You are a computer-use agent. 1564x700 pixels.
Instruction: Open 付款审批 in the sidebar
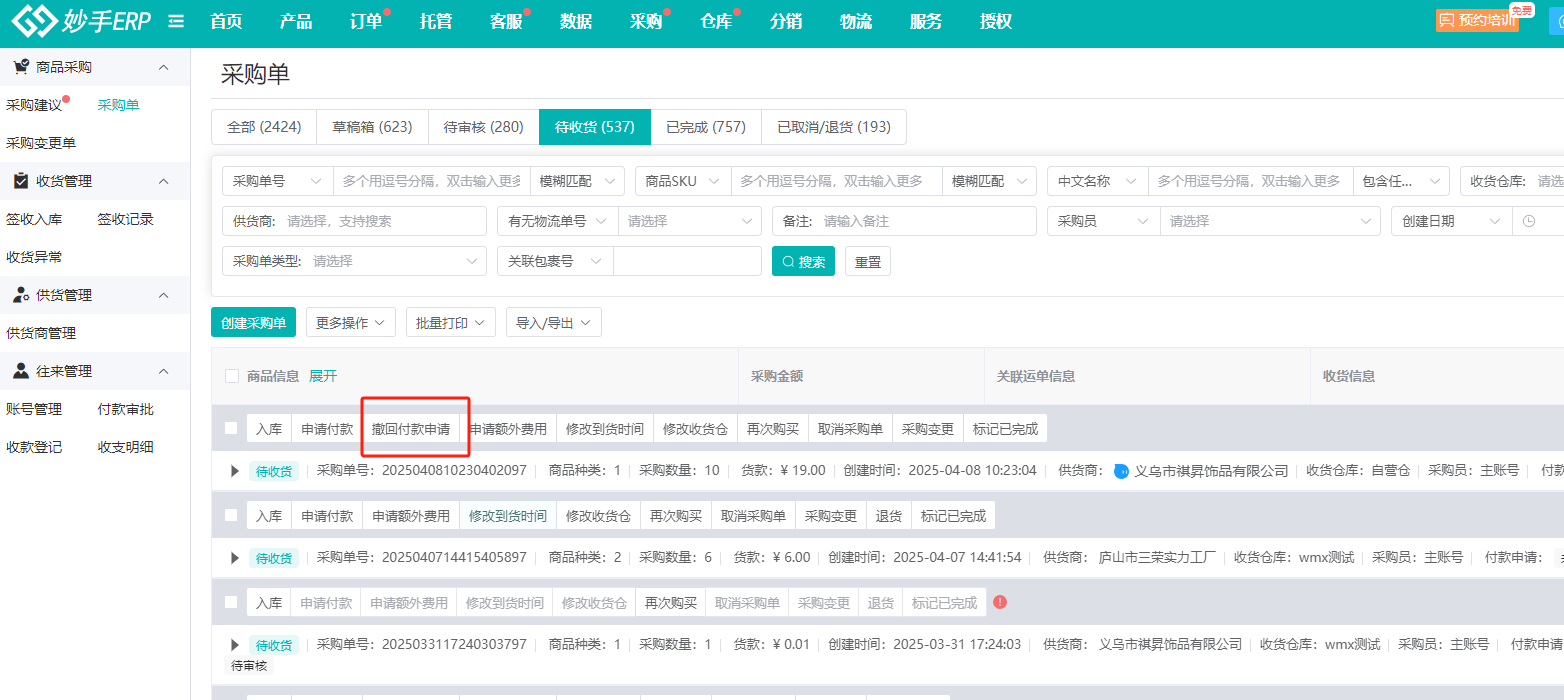tap(126, 409)
